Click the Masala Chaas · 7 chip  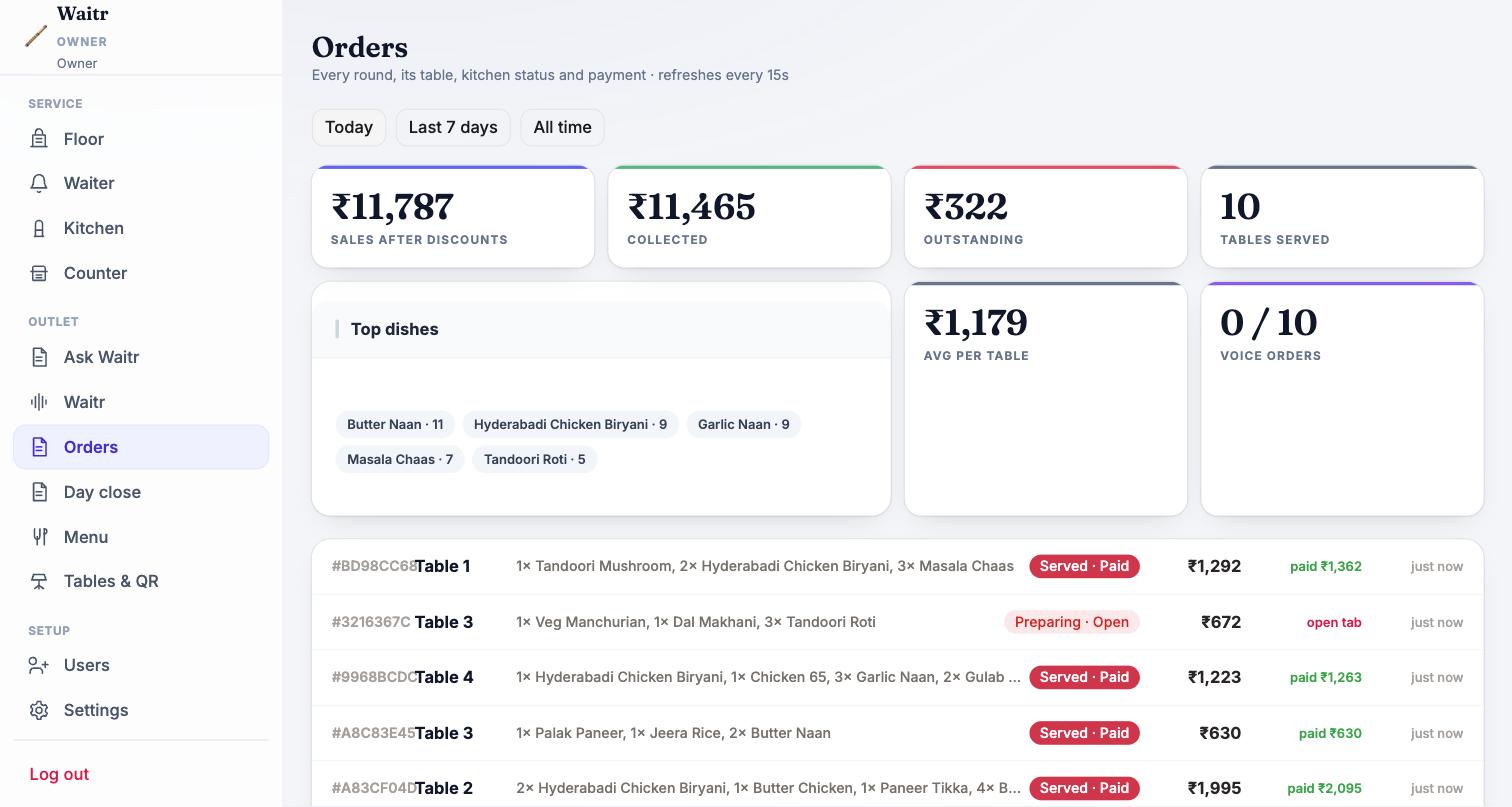pos(400,459)
